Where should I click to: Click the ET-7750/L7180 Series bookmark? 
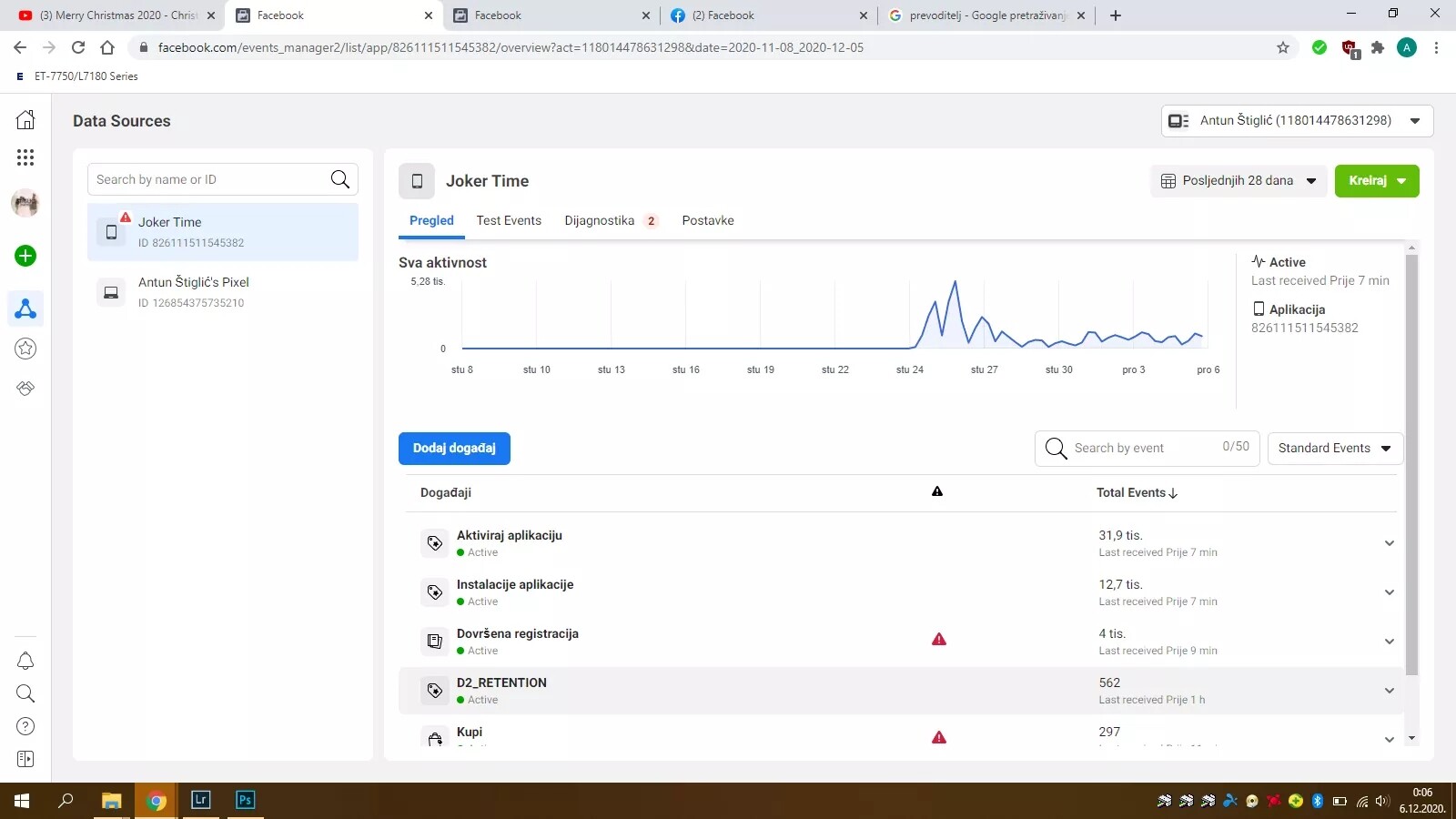(x=77, y=76)
